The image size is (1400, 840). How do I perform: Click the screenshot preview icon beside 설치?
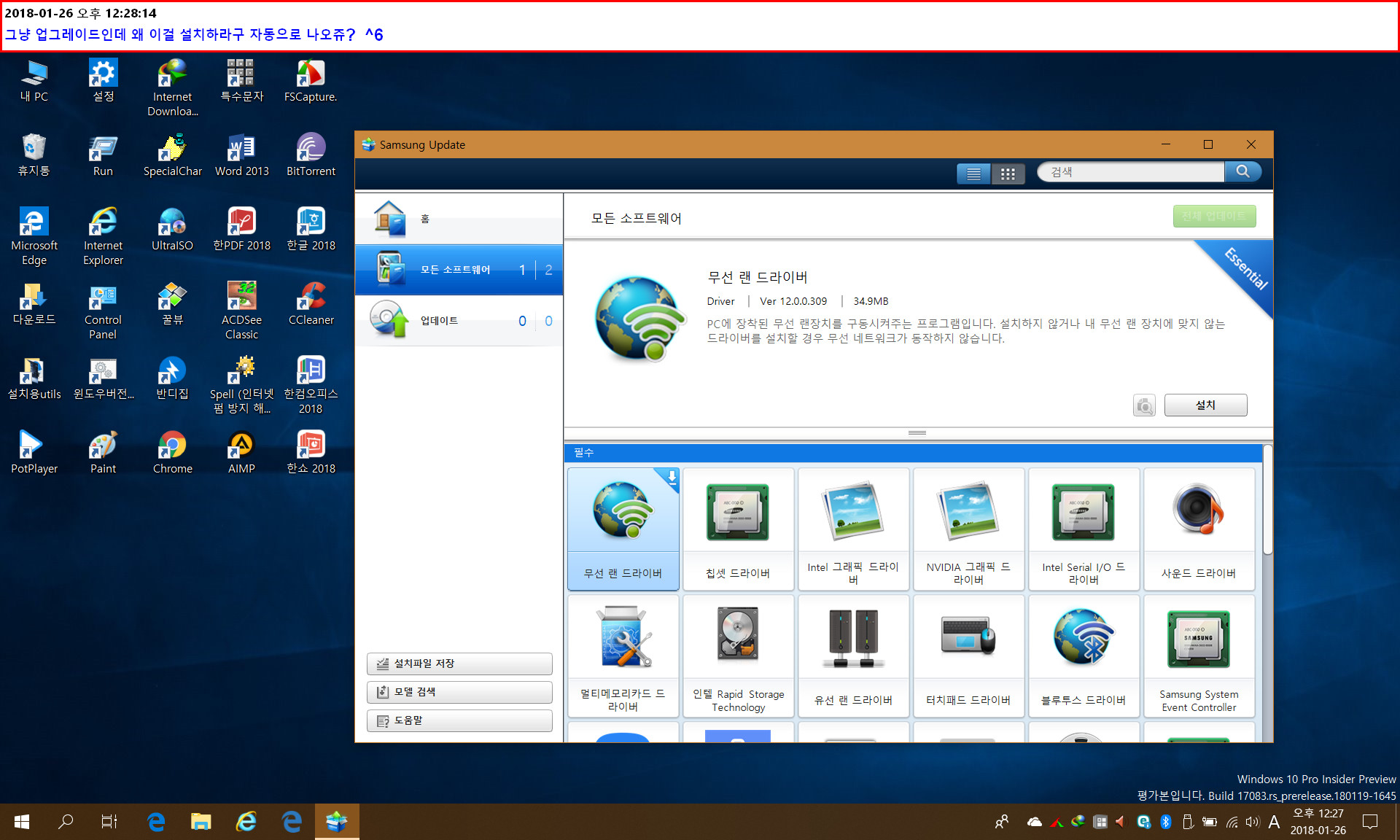pos(1144,405)
